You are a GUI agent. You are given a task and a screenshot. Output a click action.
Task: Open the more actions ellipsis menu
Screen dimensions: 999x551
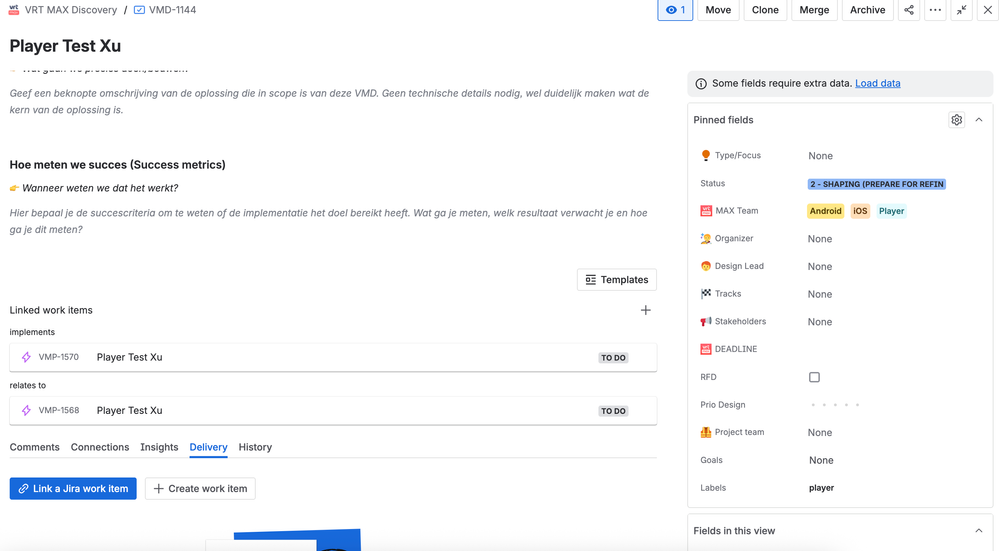coord(935,10)
